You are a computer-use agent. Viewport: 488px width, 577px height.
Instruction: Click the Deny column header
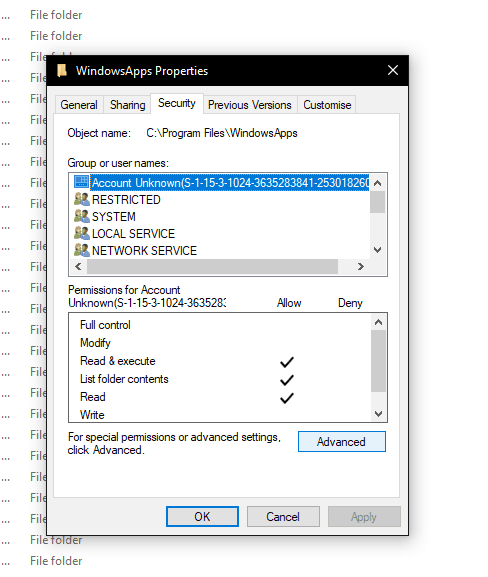pyautogui.click(x=350, y=303)
